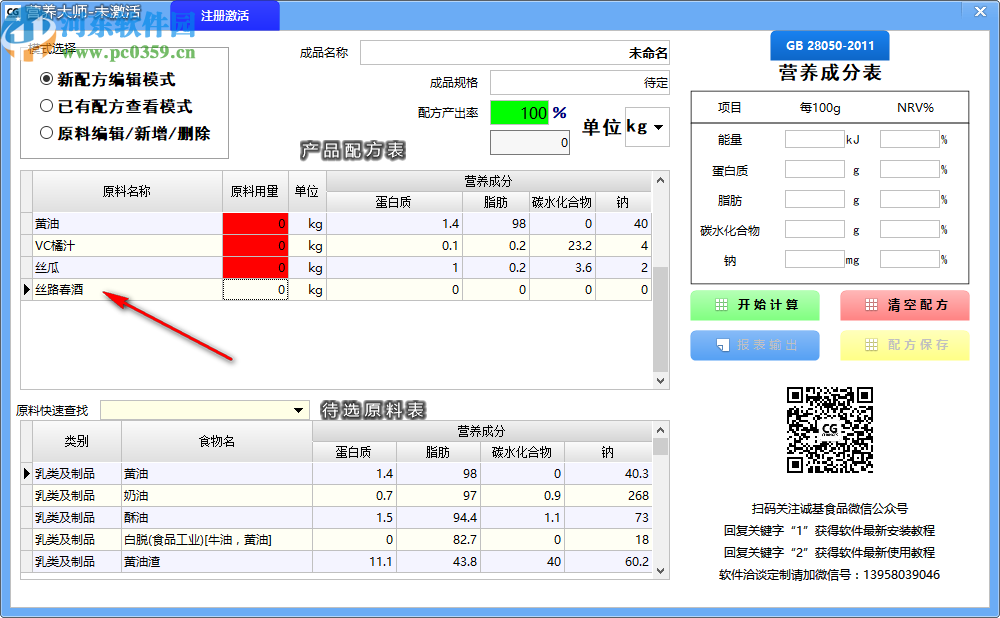Click the 食物名 column header

[217, 441]
